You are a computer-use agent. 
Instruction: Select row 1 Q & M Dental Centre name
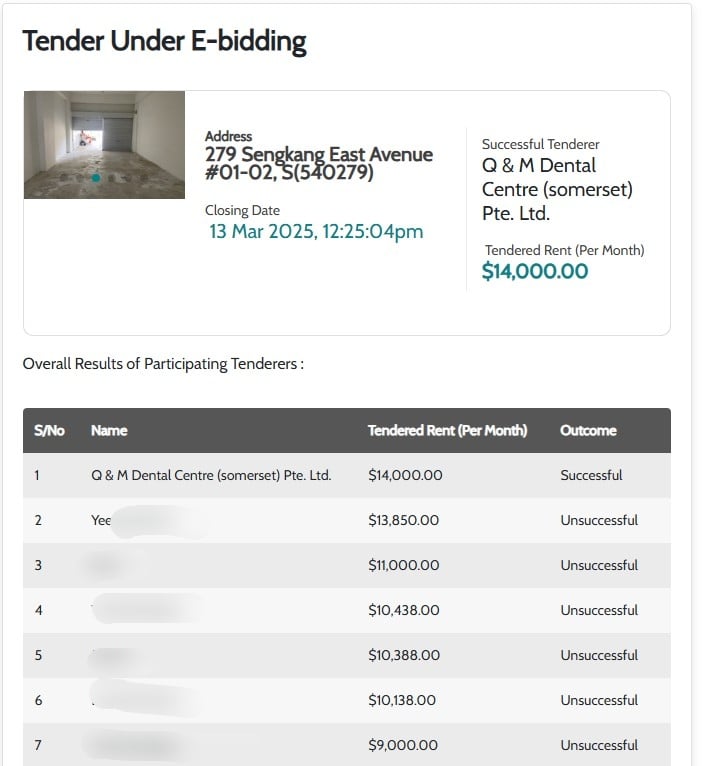[x=211, y=475]
